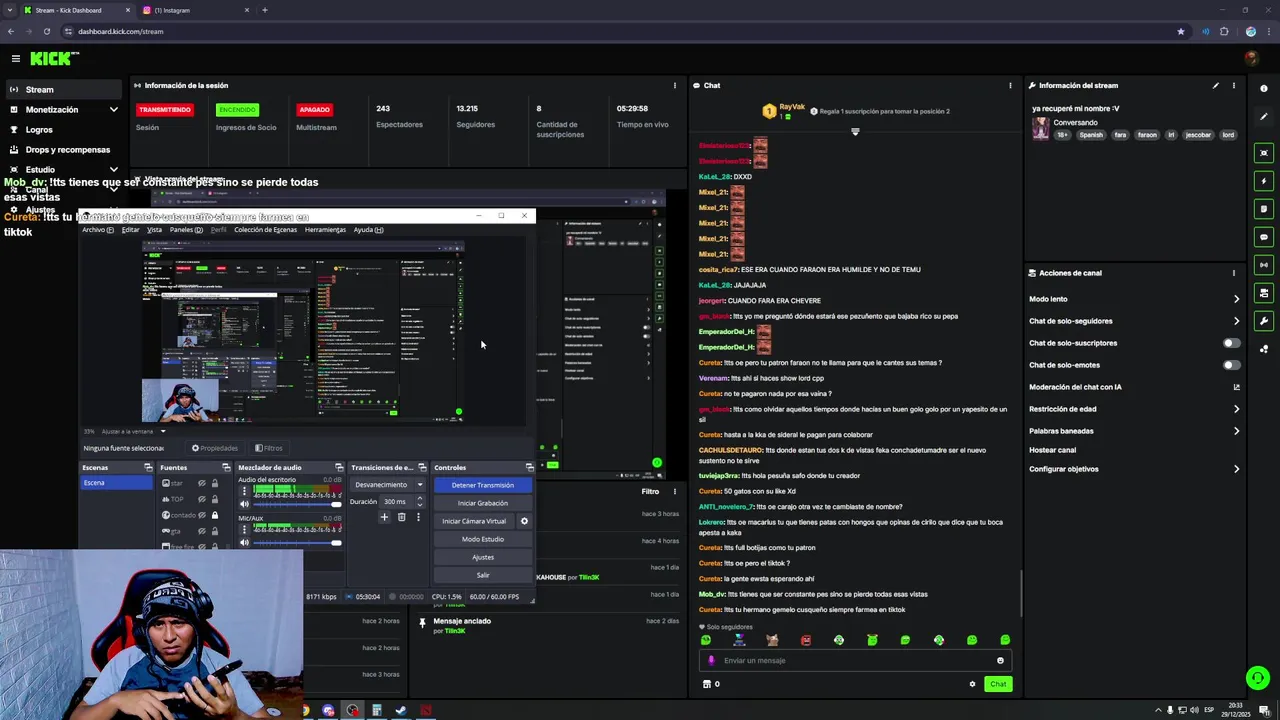Open the Stream sidebar page
This screenshot has width=1280, height=720.
click(x=64, y=89)
